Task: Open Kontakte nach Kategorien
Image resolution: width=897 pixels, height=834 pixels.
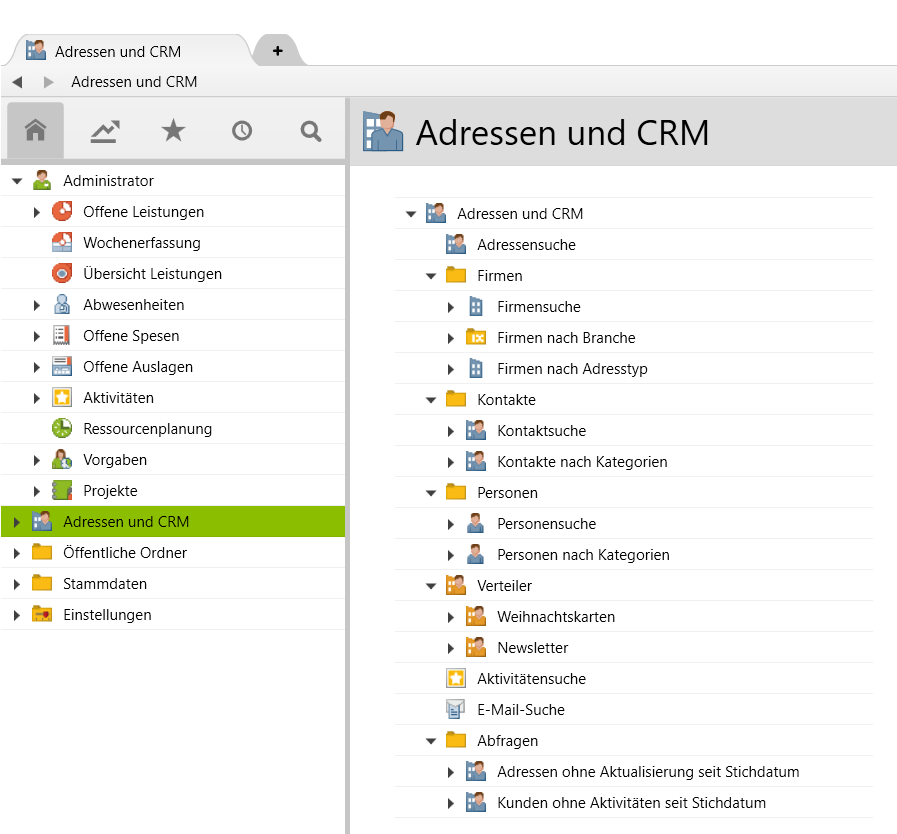Action: 582,462
